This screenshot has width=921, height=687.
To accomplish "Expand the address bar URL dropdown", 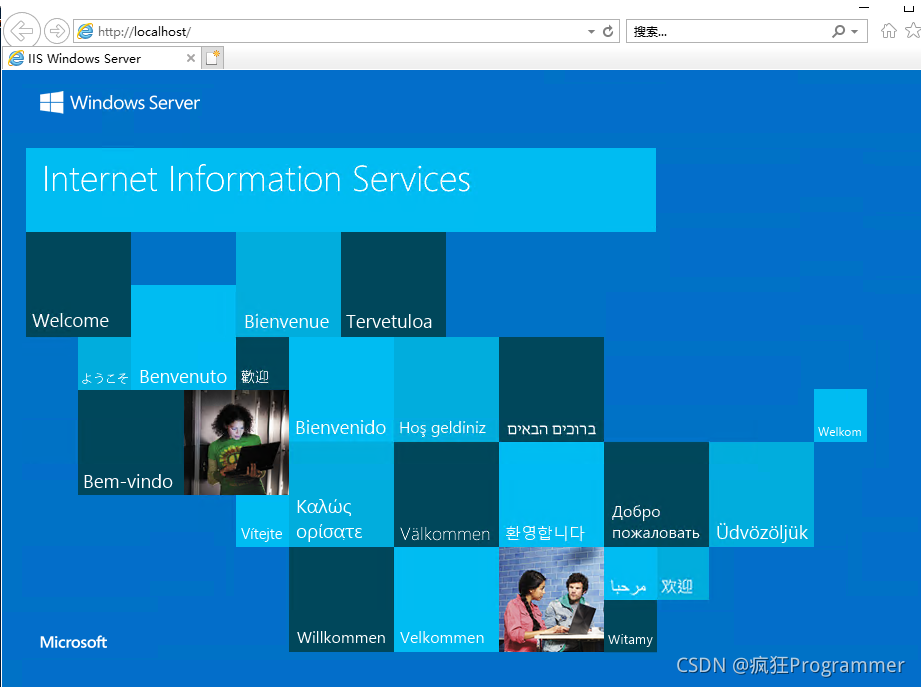I will pyautogui.click(x=591, y=32).
